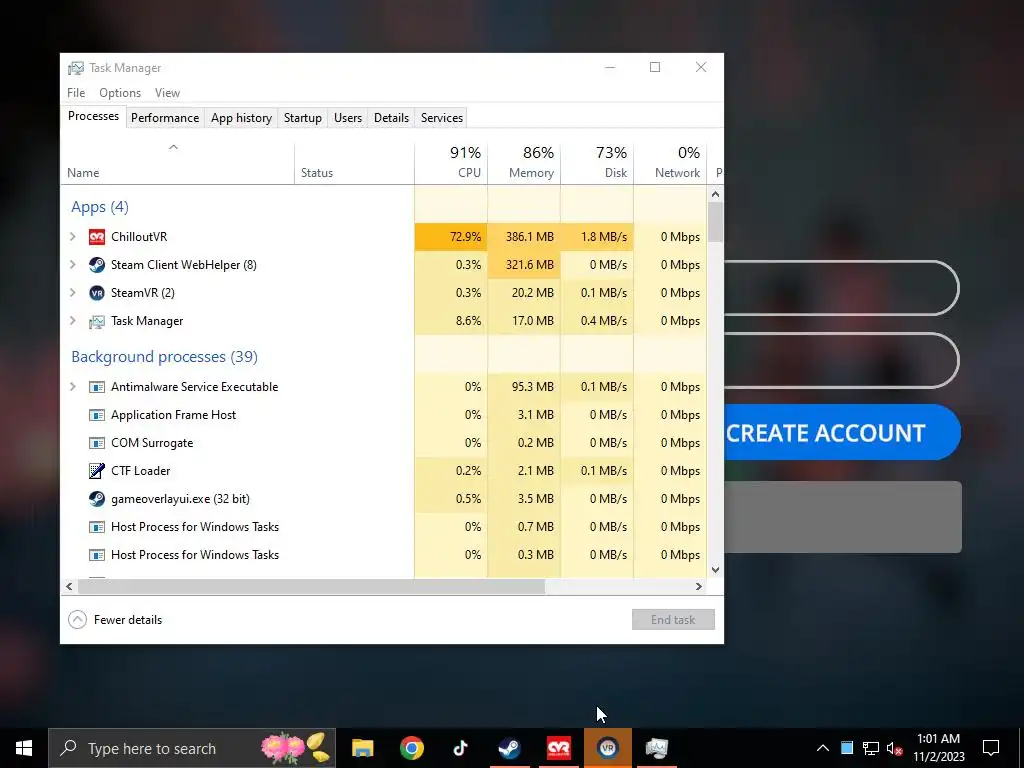Click the scroll left arrow
Viewport: 1024px width, 768px height.
coord(69,586)
